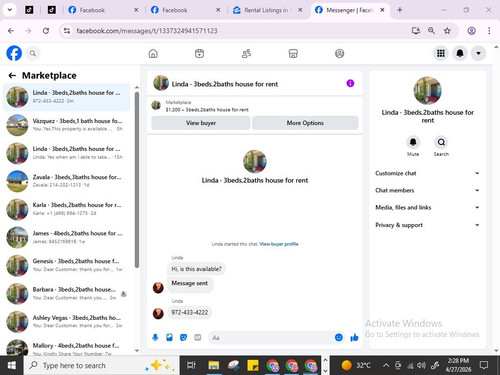Switch to the Rental Listings tab
The image size is (500, 375).
[267, 10]
